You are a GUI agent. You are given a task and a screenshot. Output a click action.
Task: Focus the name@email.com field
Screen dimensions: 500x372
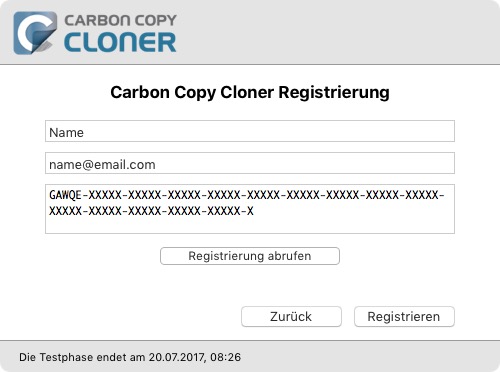[250, 163]
